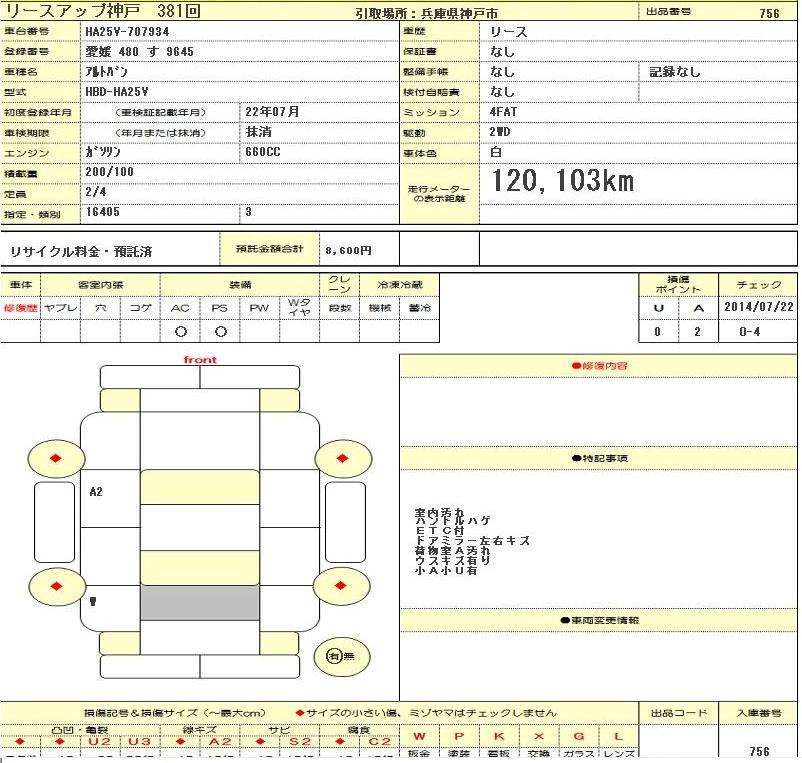Click the U2 damage code in legend
Image resolution: width=802 pixels, height=763 pixels.
(x=100, y=742)
